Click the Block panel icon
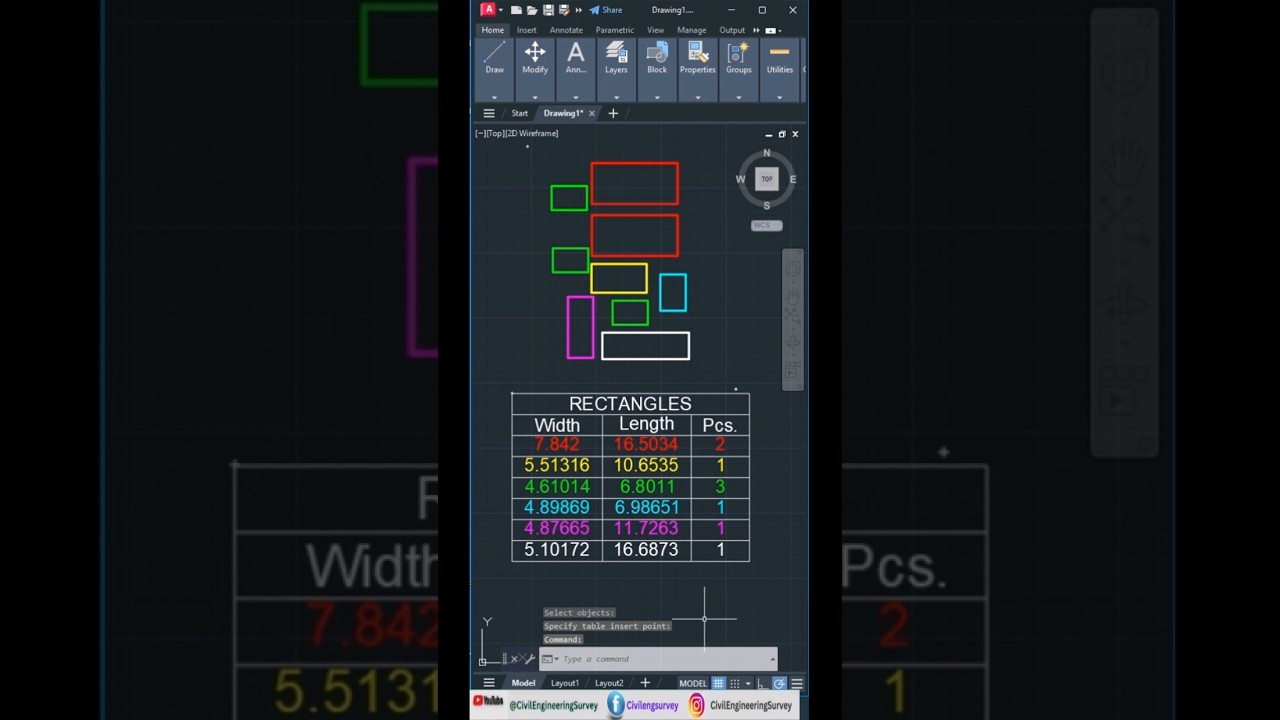The height and width of the screenshot is (720, 1280). point(657,52)
